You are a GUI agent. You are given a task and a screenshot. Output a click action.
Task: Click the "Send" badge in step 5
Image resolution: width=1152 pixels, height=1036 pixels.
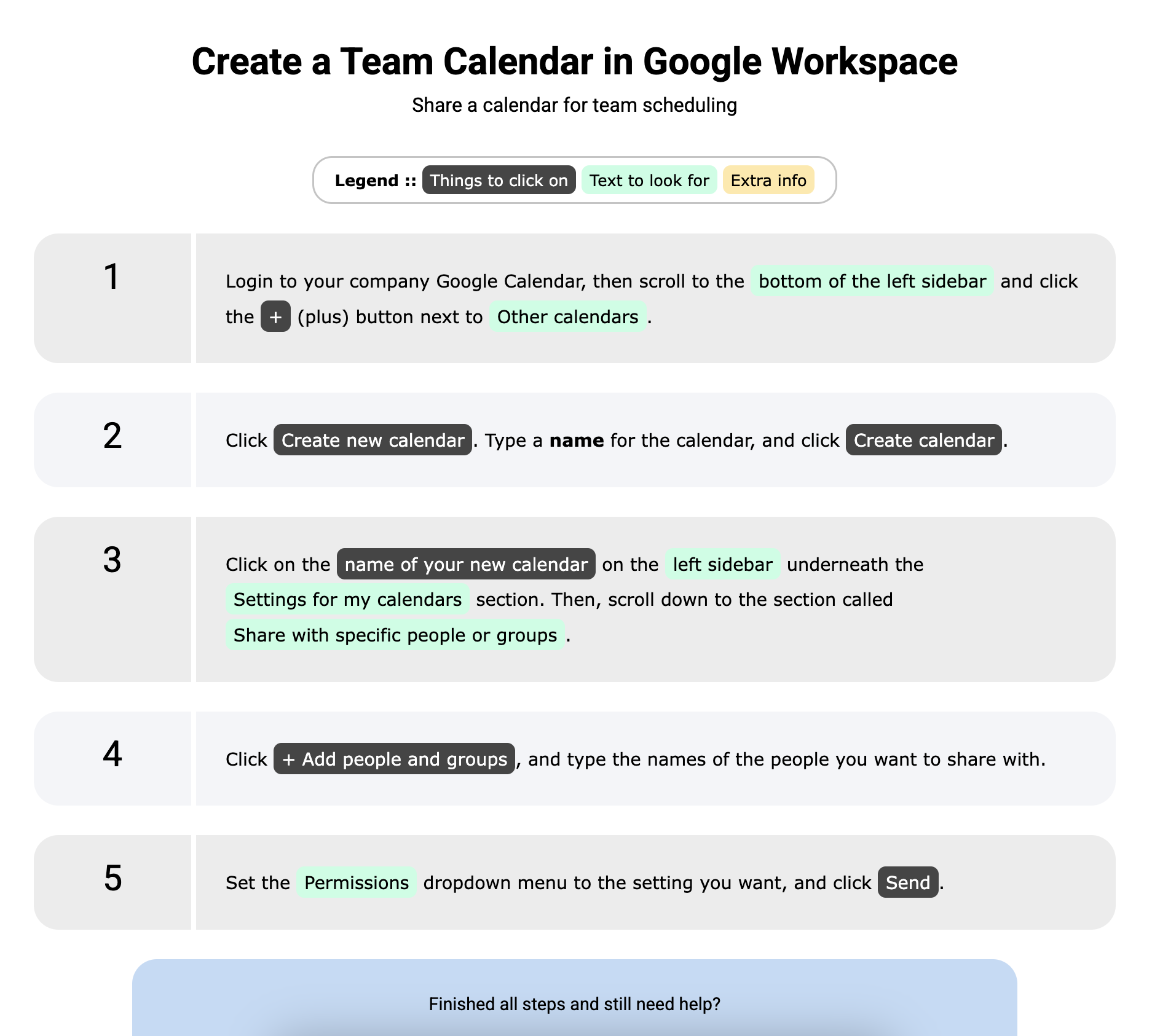pos(907,883)
